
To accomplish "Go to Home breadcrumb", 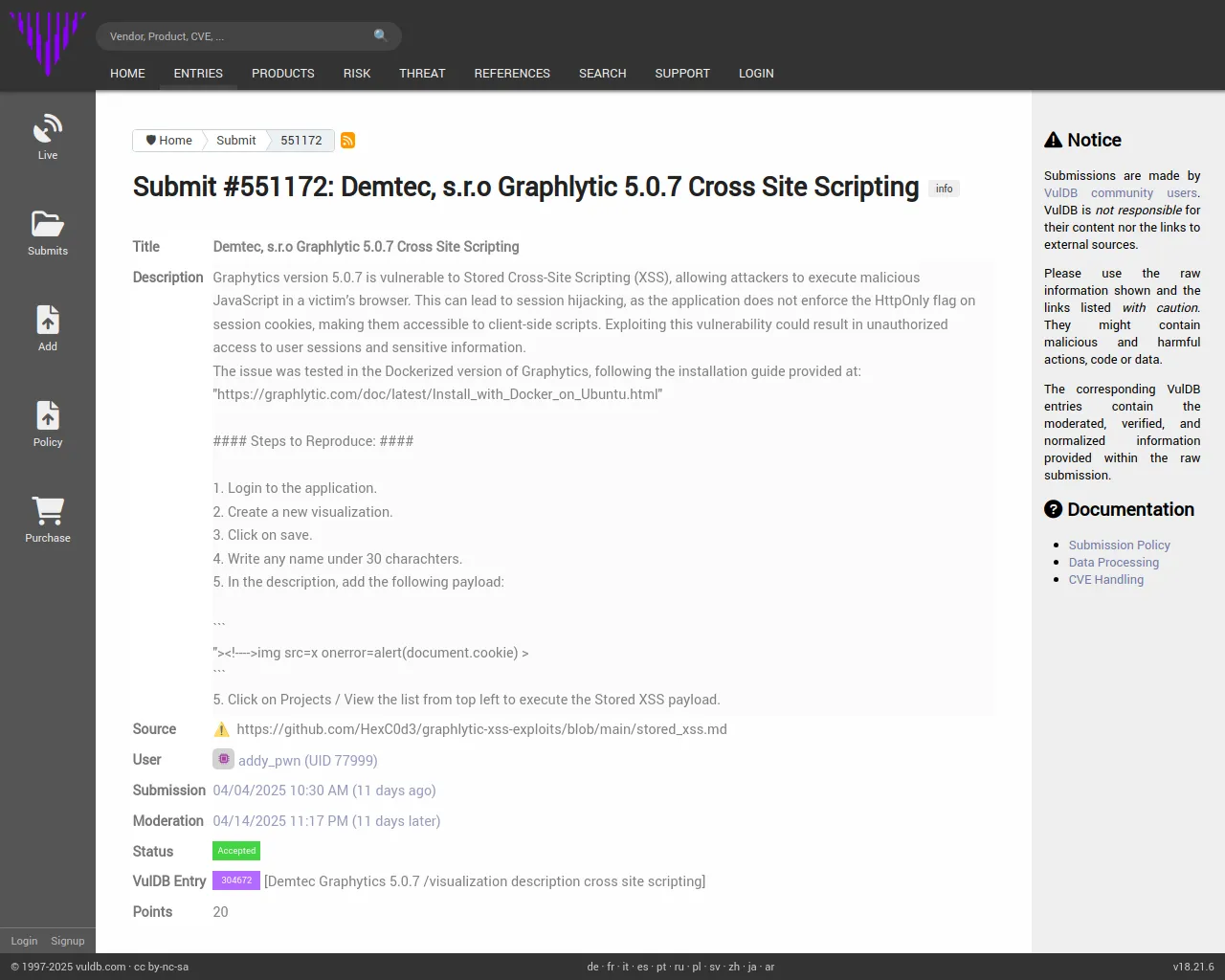I will click(168, 141).
